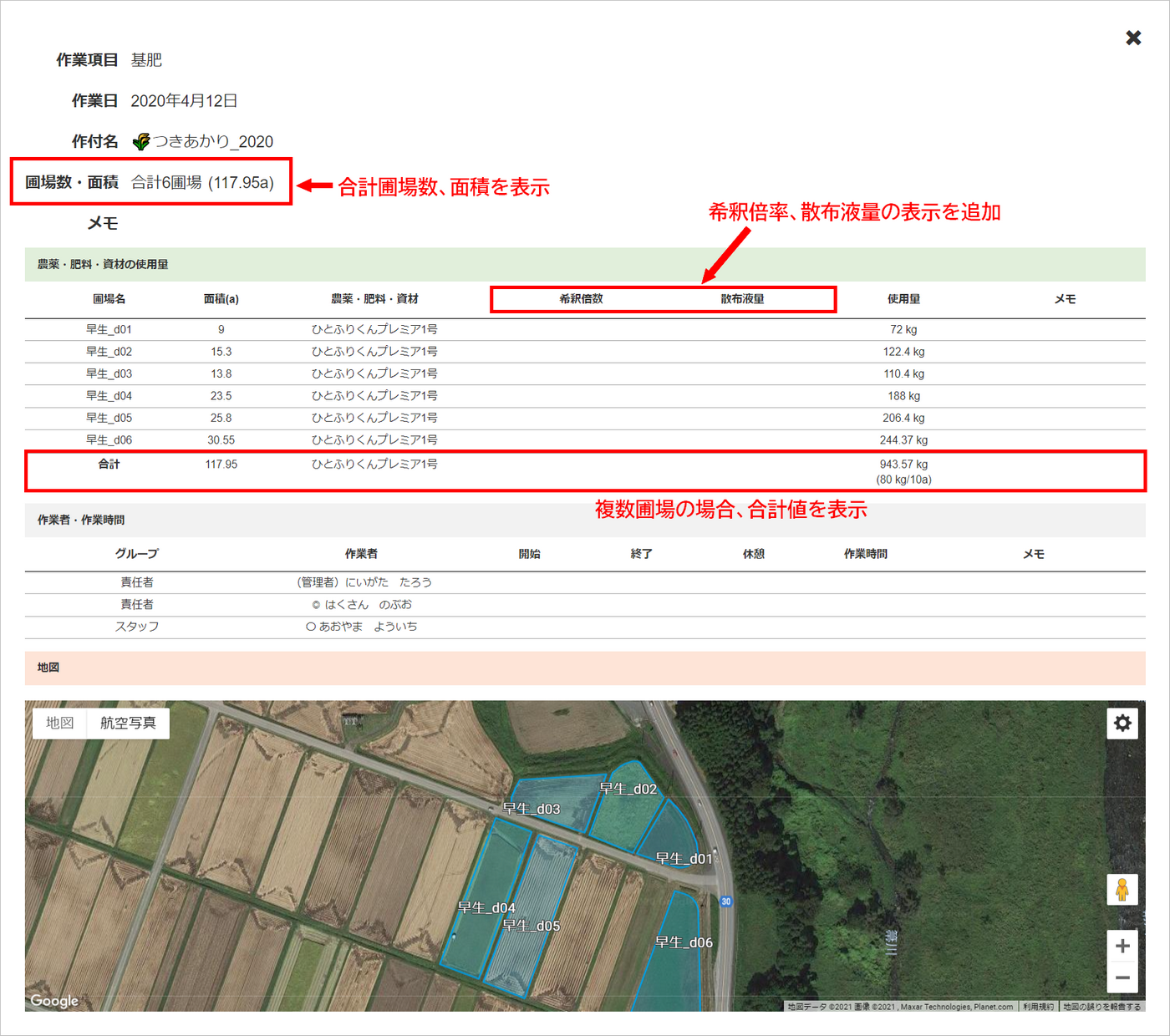Switch map to 航空写真 view
This screenshot has height=1036, width=1170.
(128, 723)
